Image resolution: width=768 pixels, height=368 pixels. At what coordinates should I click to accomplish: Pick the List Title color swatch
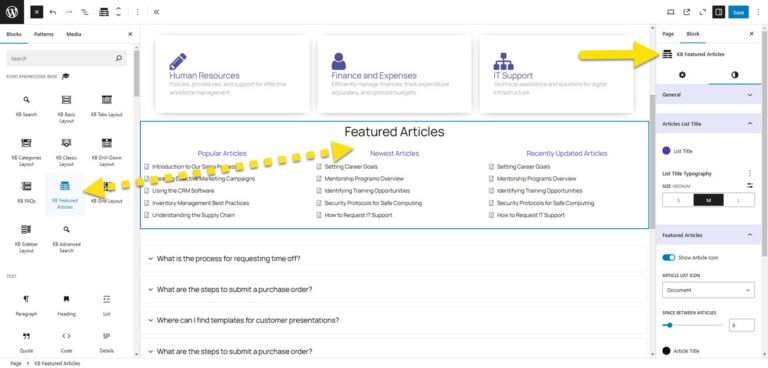pos(666,151)
